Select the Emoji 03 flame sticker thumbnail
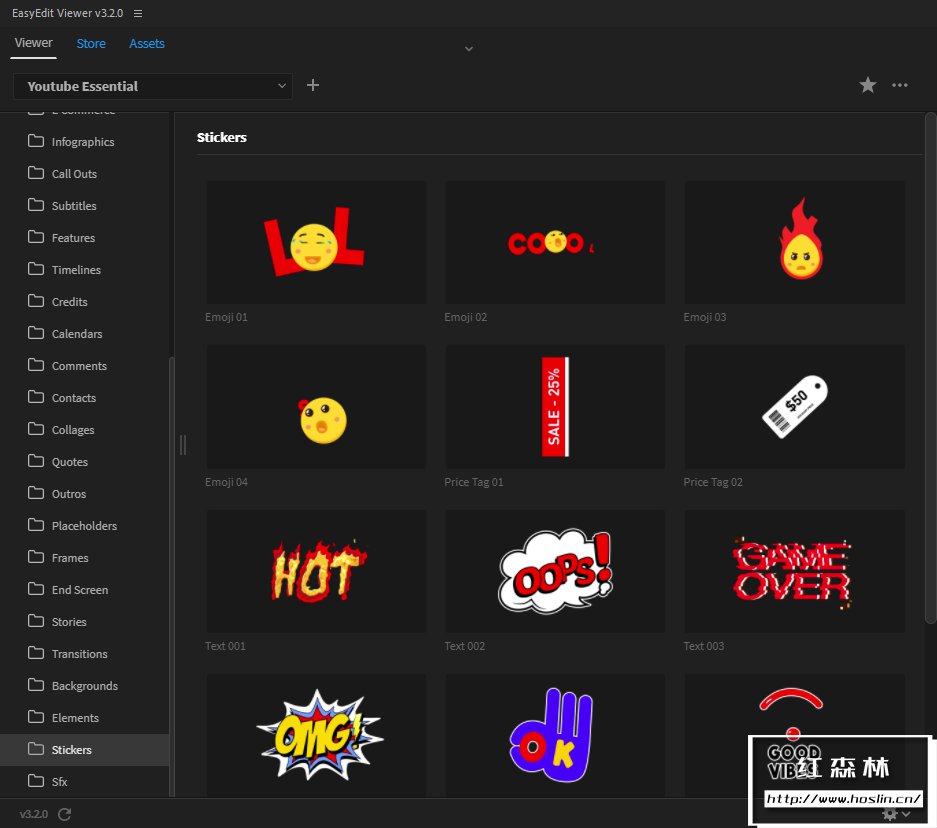937x828 pixels. [x=794, y=243]
